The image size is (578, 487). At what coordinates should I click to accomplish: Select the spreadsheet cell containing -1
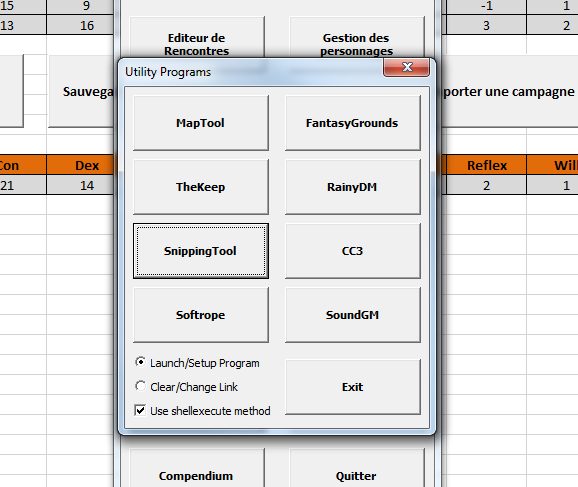coord(487,7)
